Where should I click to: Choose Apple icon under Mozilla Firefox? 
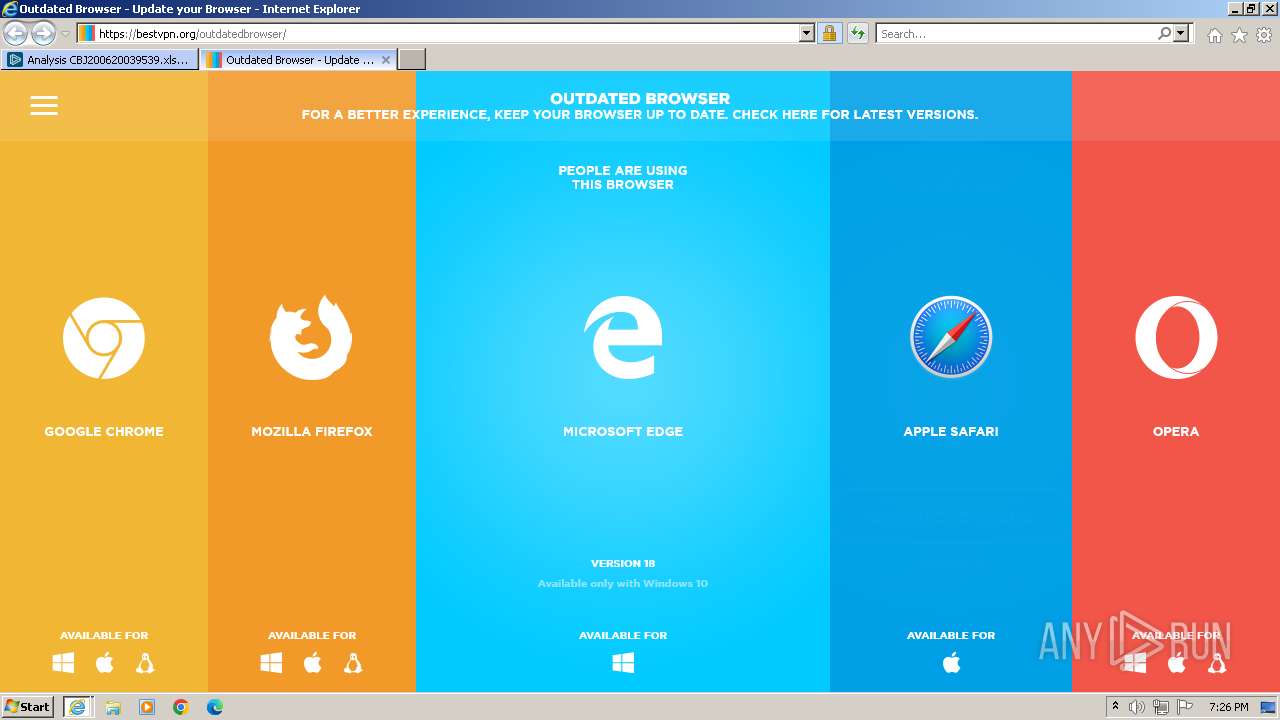point(312,663)
